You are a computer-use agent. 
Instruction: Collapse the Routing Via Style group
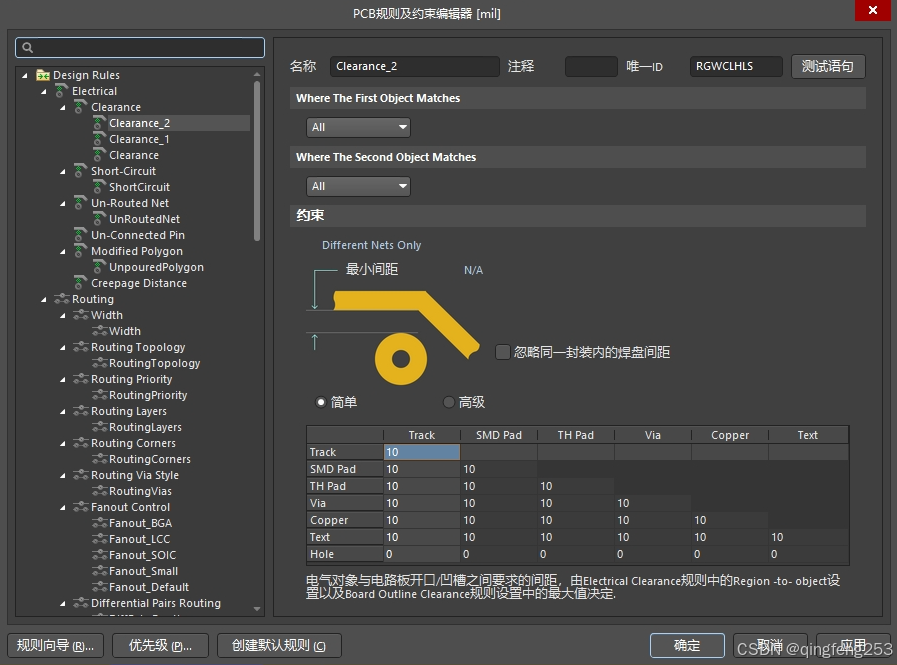click(62, 476)
